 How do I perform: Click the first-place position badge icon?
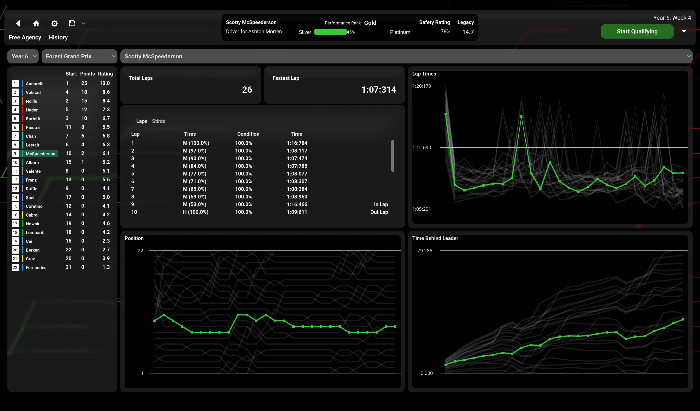15,83
